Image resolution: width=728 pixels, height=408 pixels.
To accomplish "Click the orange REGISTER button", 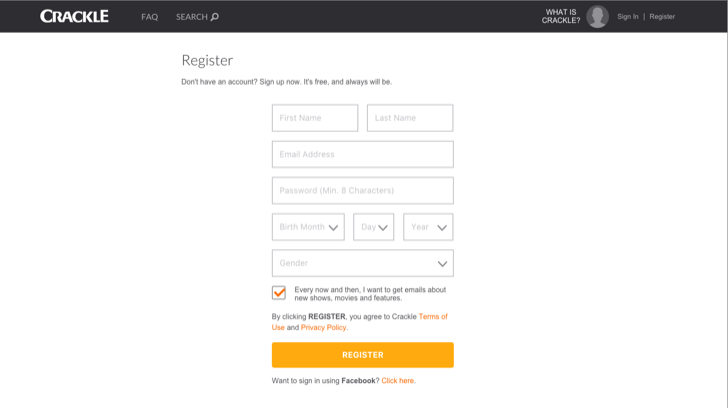I will (x=363, y=355).
